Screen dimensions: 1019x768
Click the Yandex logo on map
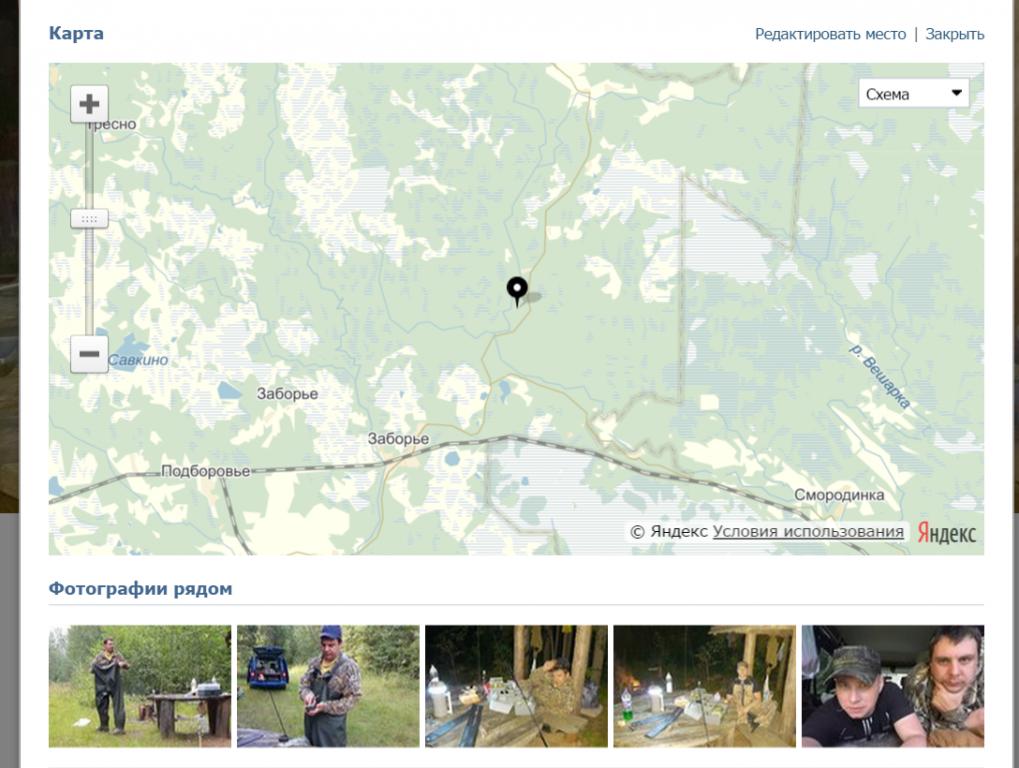click(x=947, y=533)
